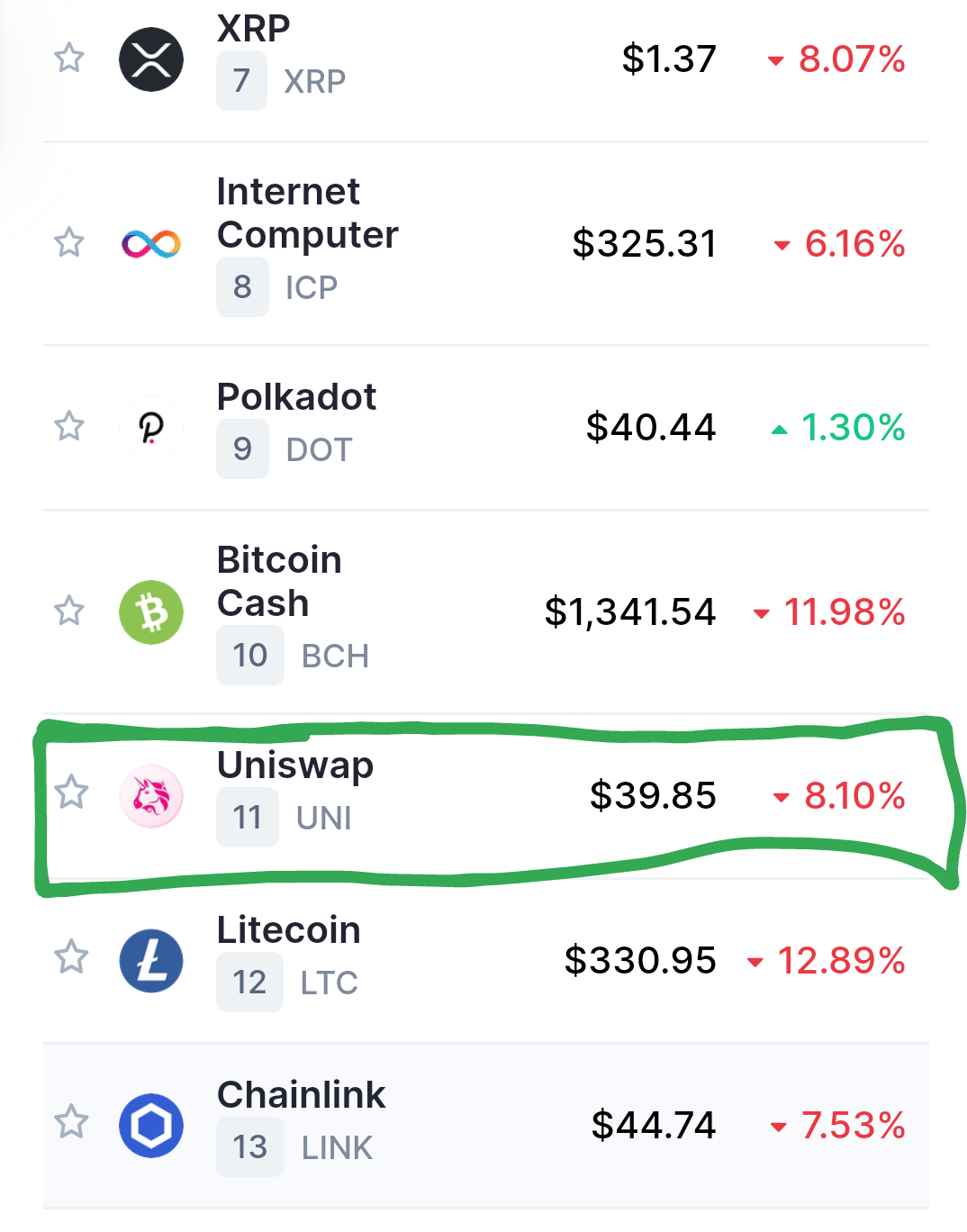Screen dimensions: 967x1232
Task: Open the Uniswap coin page link
Action: 295,765
